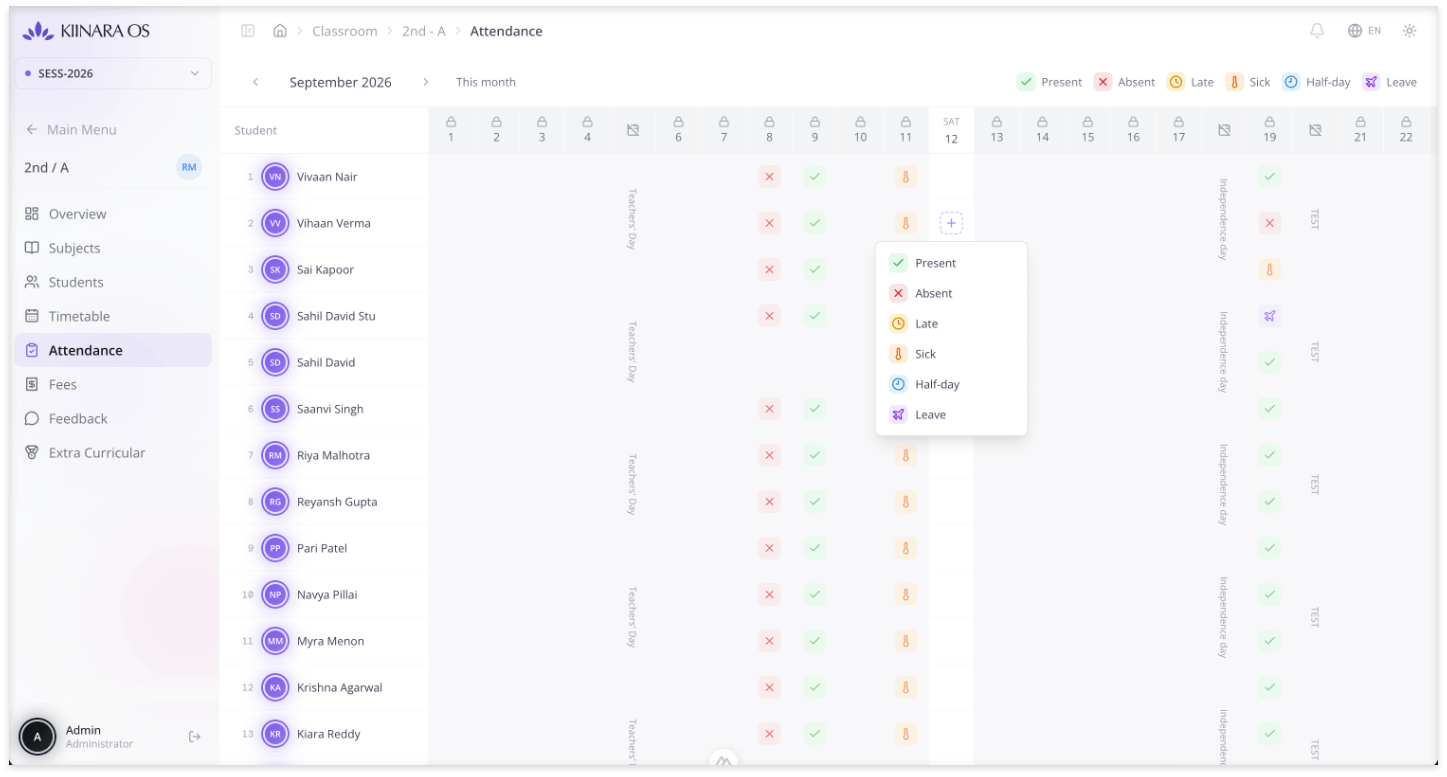Click the 2nd - A breadcrumb

point(424,31)
